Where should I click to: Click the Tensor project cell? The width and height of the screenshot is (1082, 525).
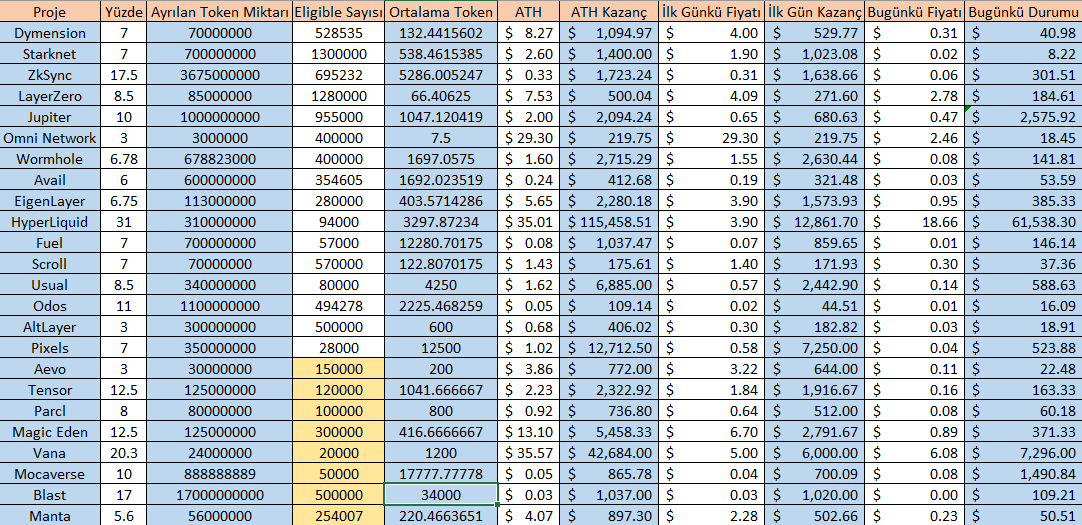pos(50,390)
